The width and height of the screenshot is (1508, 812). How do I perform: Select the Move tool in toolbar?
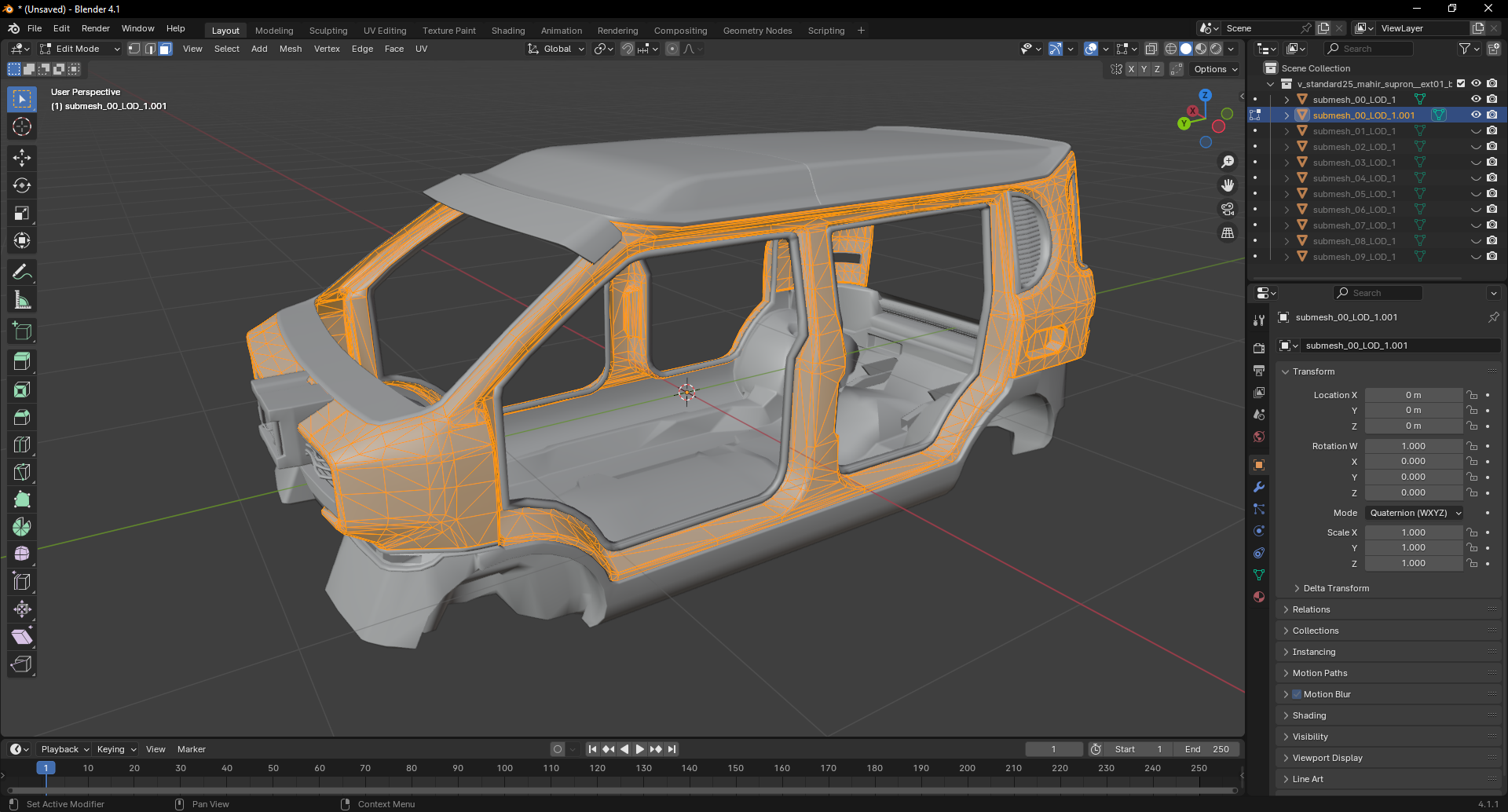22,158
